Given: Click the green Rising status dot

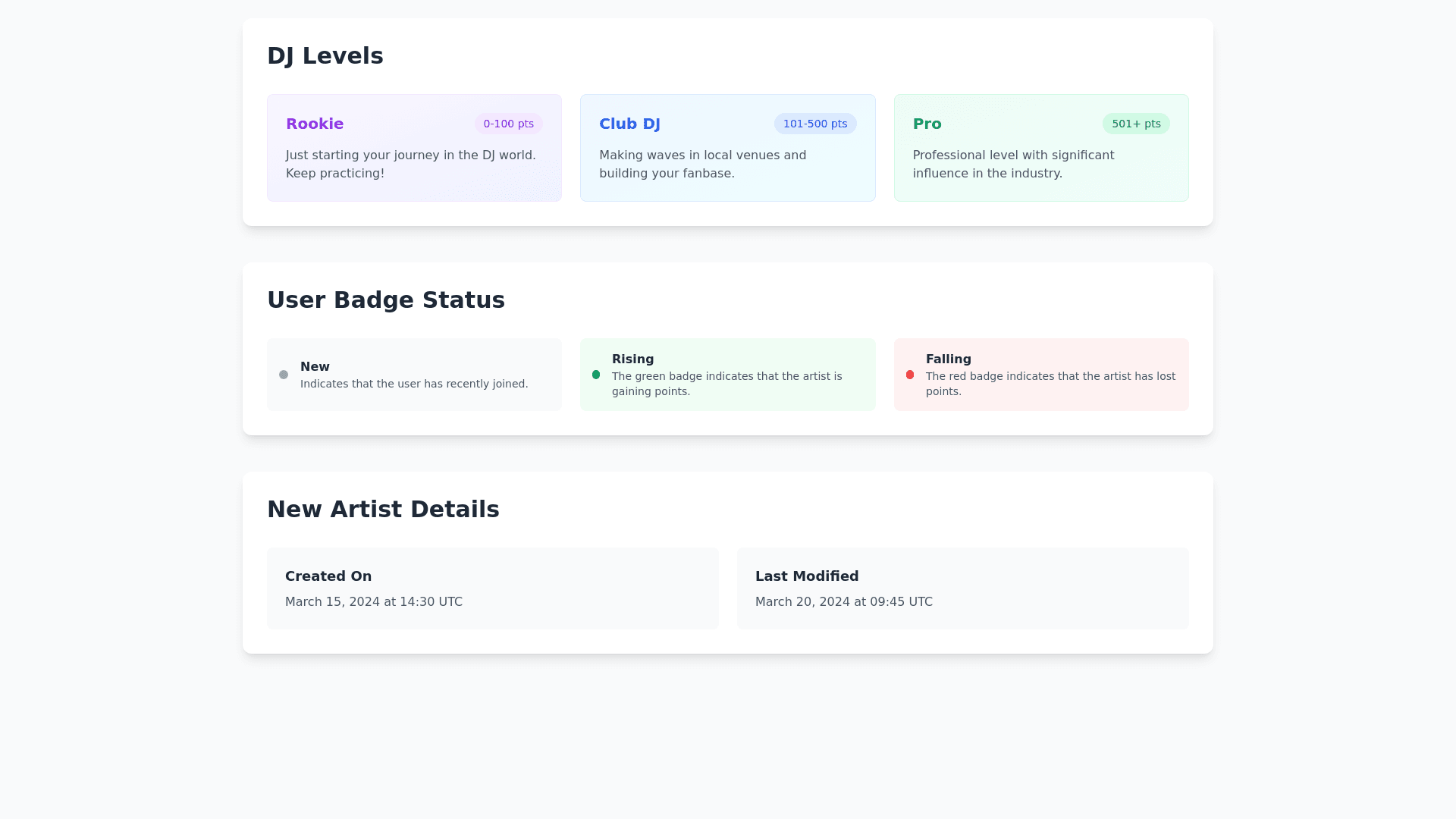Looking at the screenshot, I should click(x=596, y=375).
